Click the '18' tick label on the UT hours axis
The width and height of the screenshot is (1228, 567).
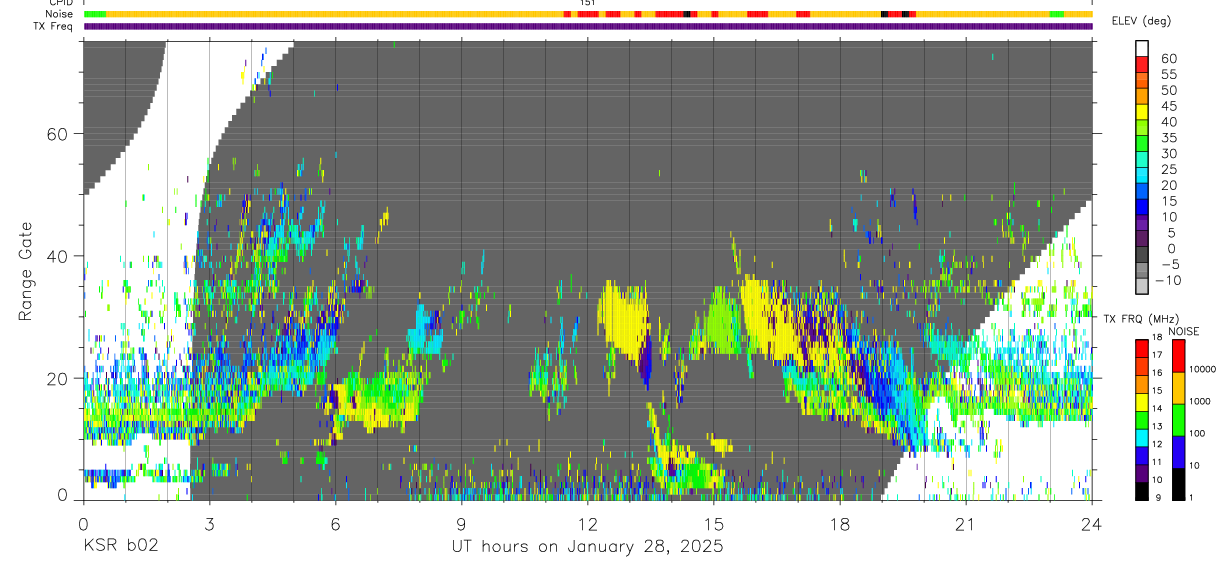(x=839, y=523)
